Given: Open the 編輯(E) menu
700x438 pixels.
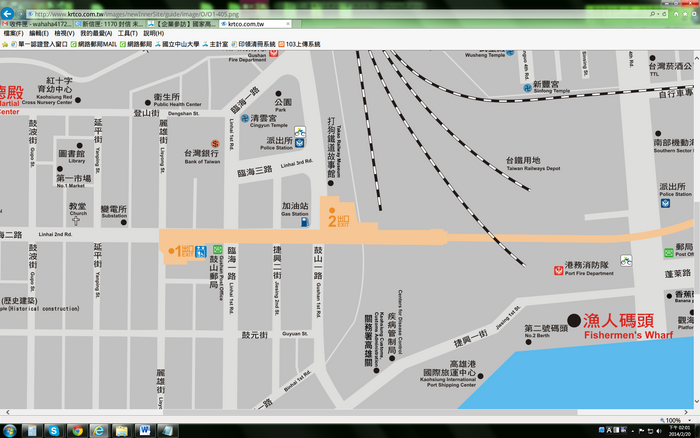Looking at the screenshot, I should (39, 33).
